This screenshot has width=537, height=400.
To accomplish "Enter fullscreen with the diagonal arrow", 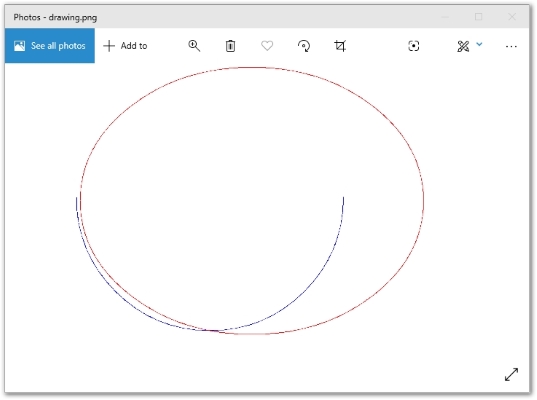I will [x=511, y=374].
